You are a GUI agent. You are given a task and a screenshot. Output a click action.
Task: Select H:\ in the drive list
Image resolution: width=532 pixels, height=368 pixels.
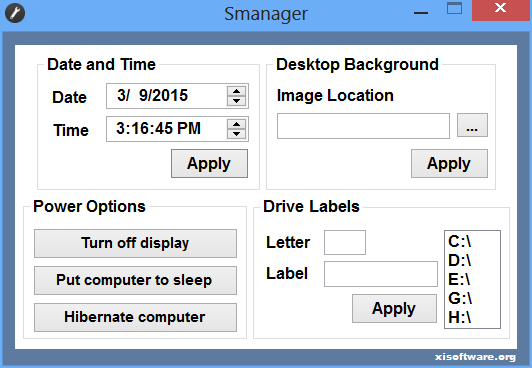472,317
